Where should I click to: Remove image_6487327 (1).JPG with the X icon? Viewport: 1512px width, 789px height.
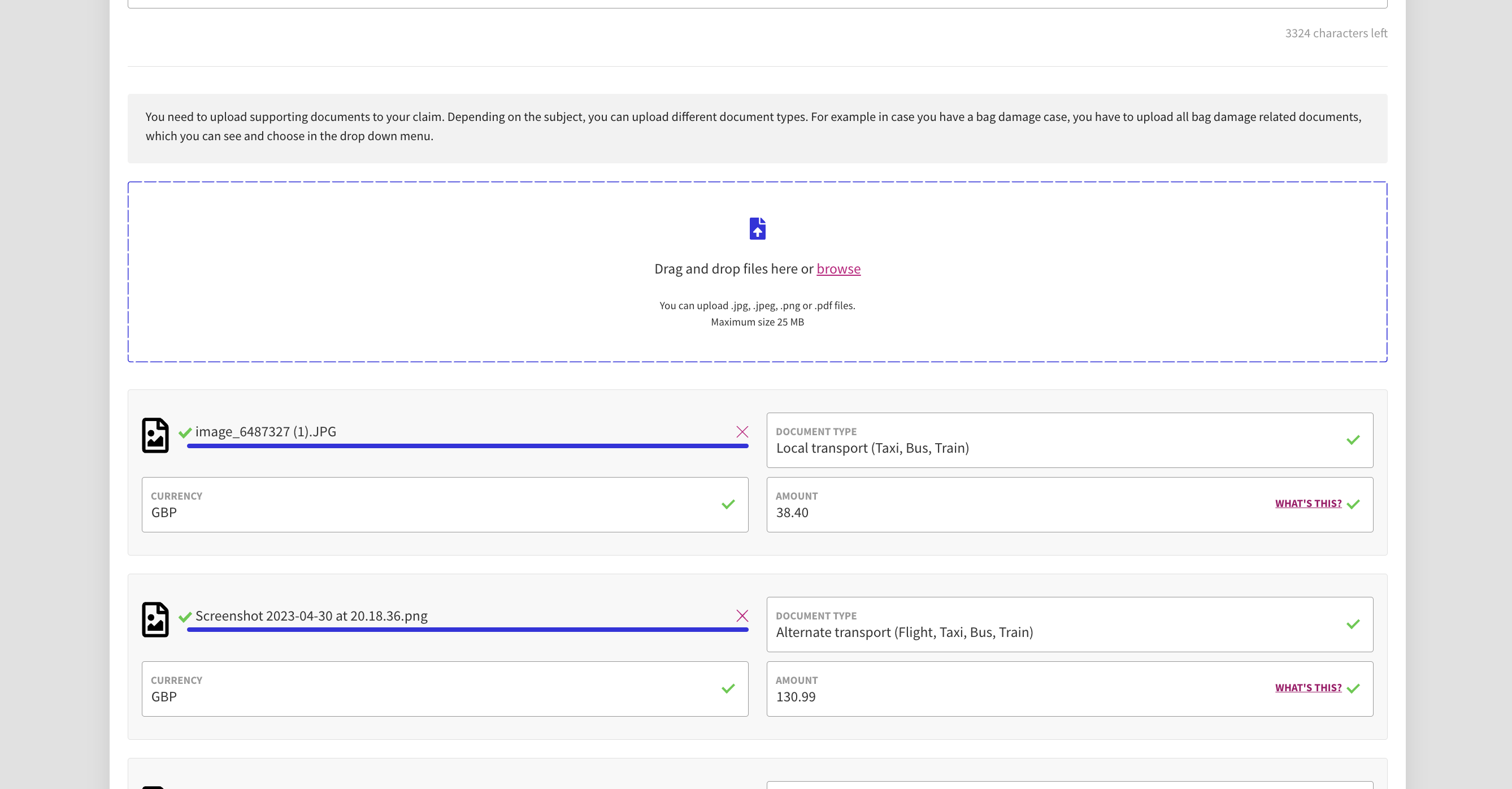tap(742, 432)
